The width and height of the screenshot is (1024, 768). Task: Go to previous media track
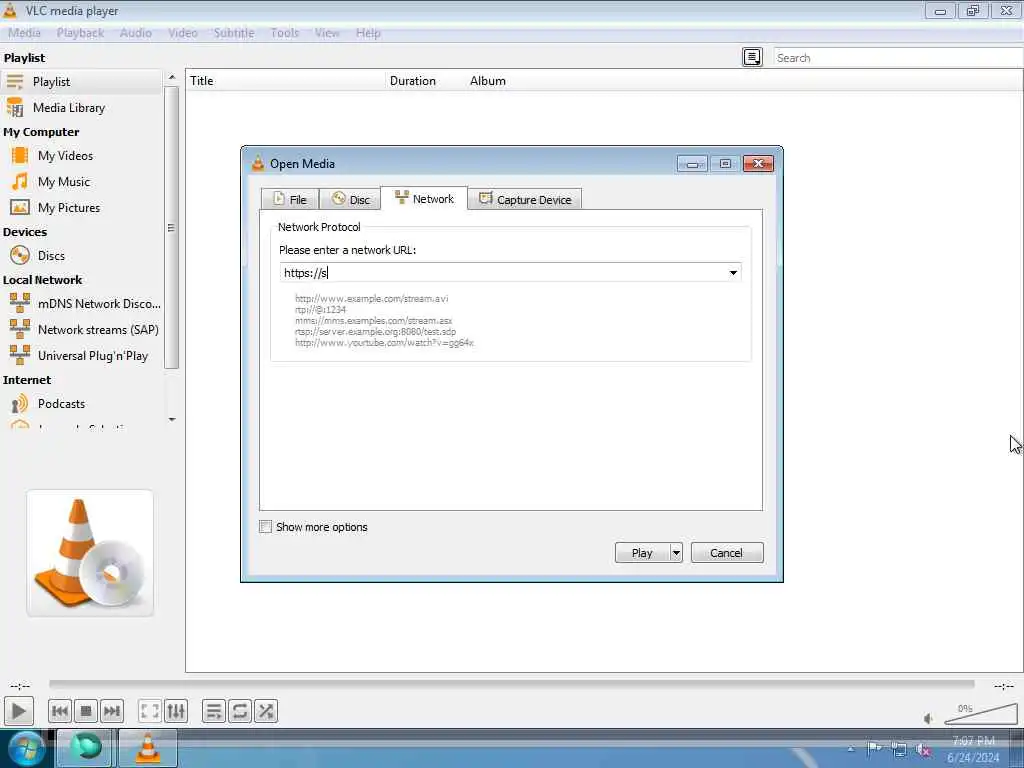click(x=59, y=711)
